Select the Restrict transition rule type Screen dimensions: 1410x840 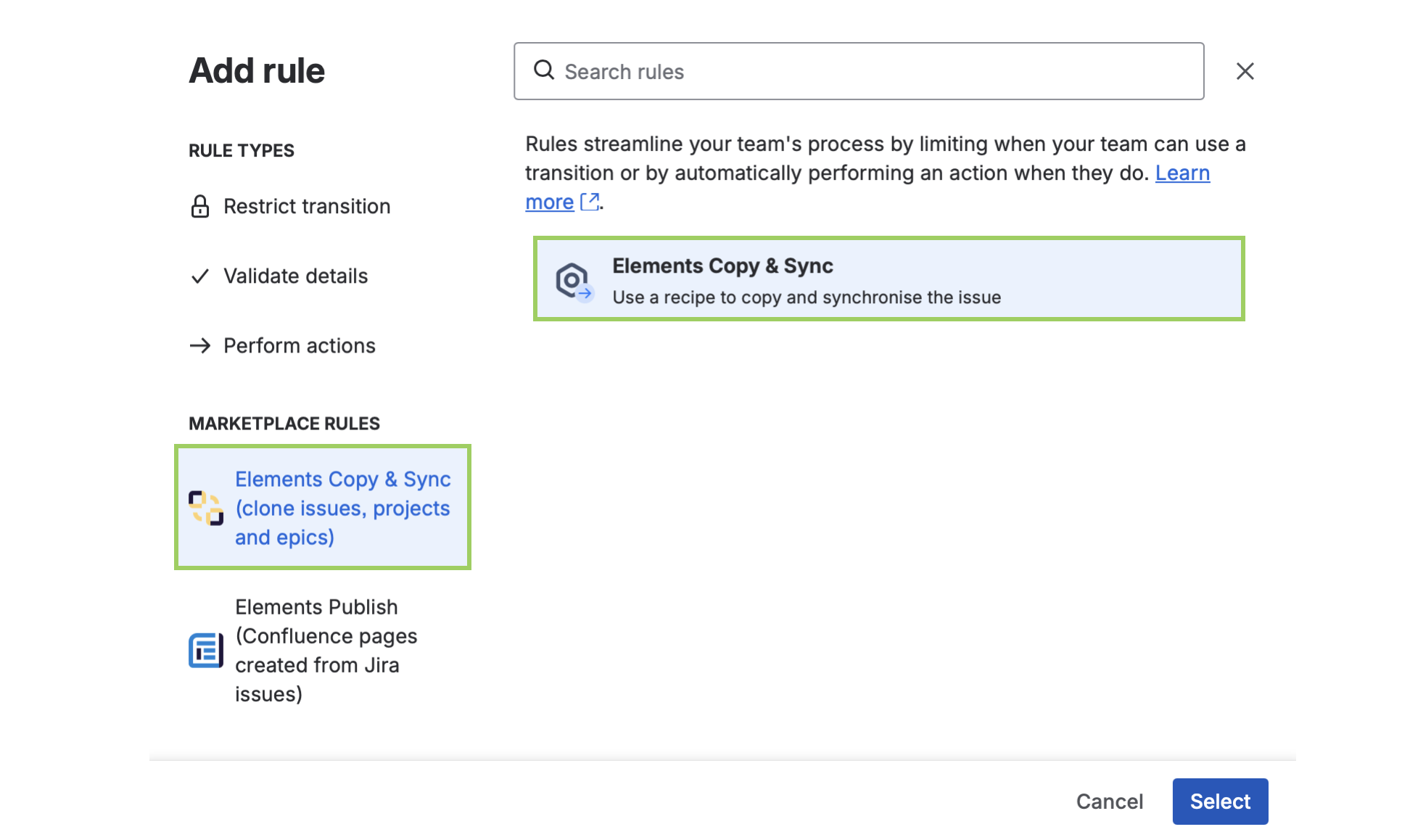[307, 207]
